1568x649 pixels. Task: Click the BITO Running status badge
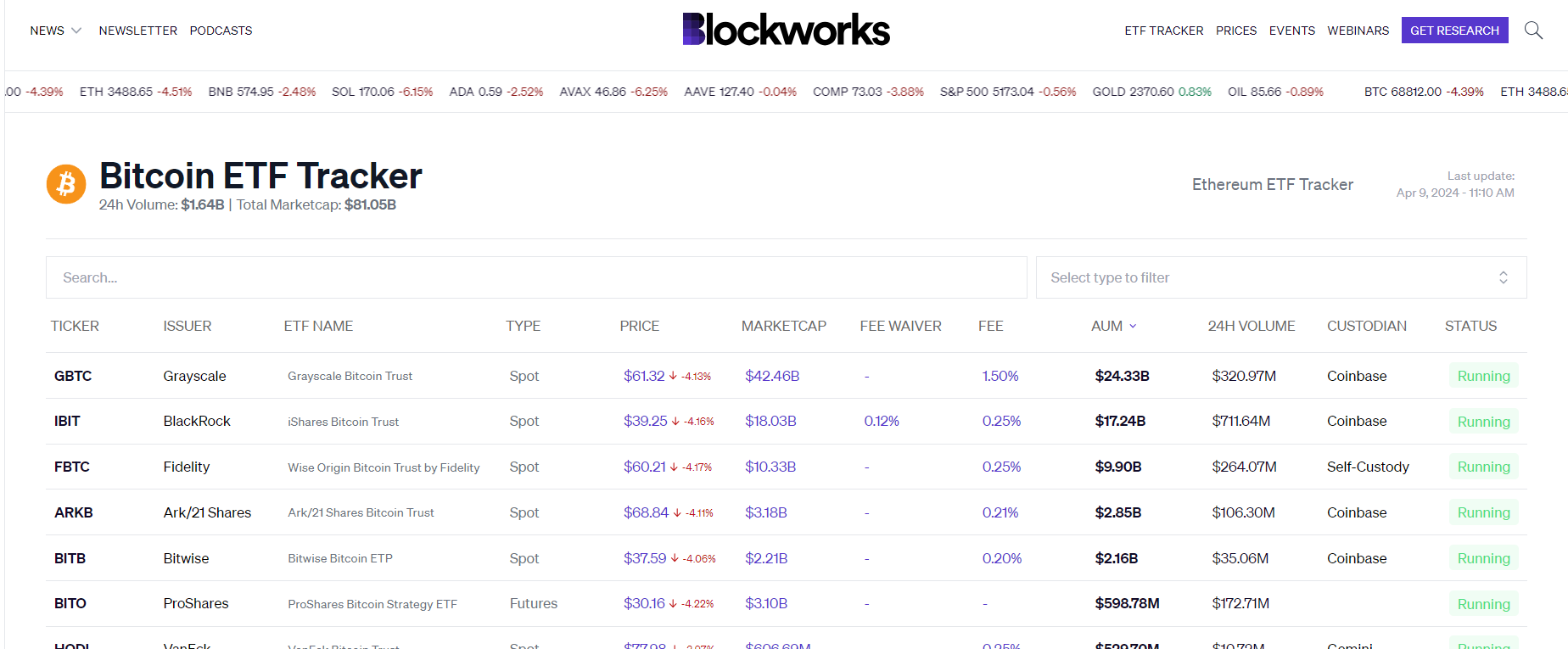coord(1483,604)
